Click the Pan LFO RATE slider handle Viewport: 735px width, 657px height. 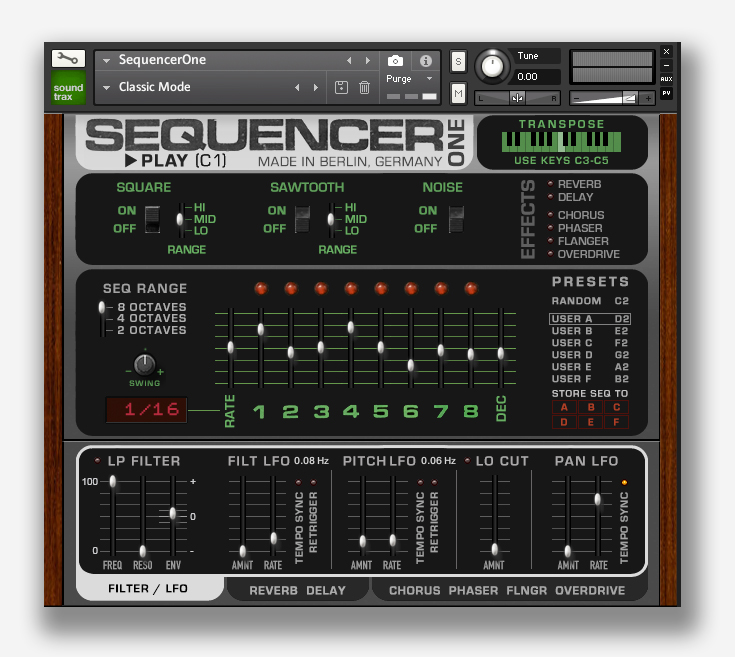click(598, 500)
